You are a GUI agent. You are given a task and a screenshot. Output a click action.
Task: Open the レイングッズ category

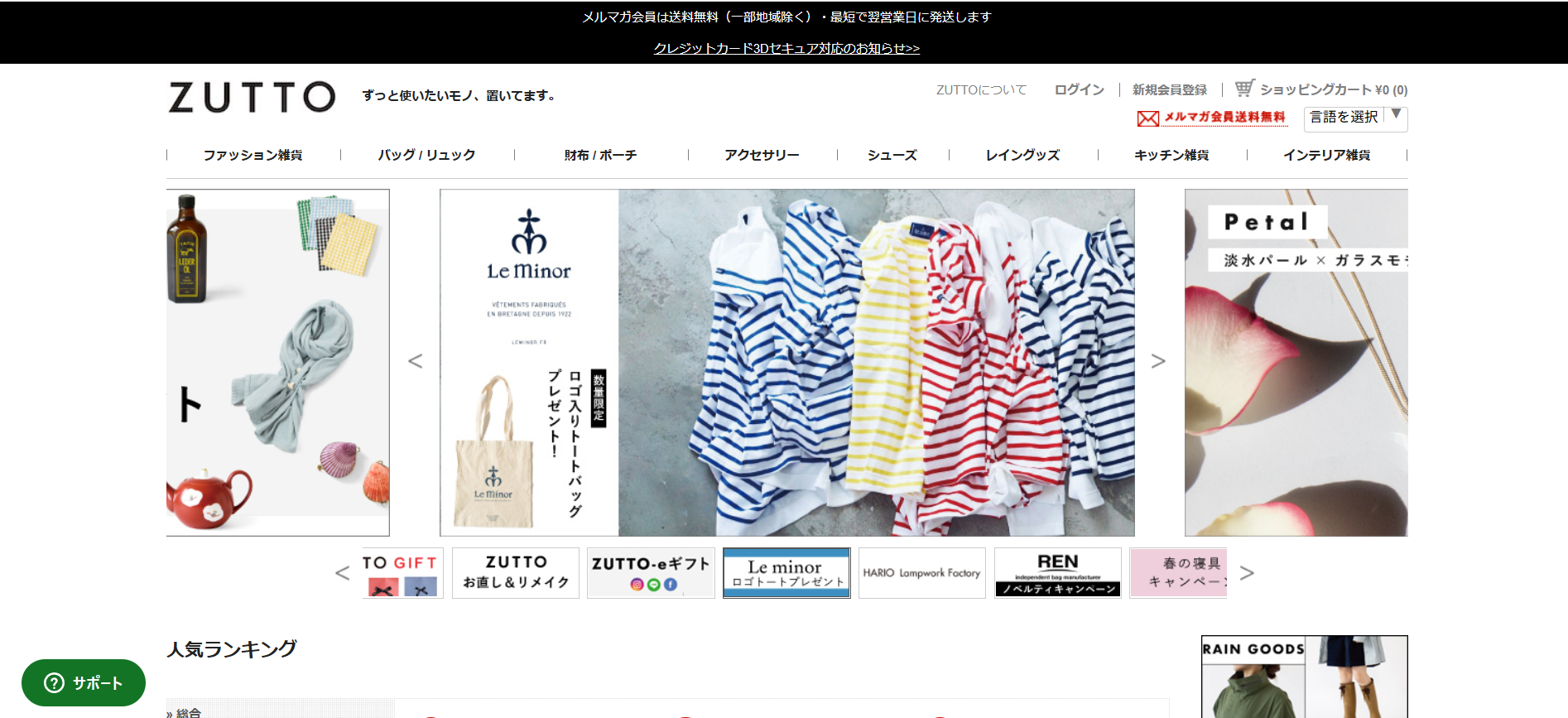pyautogui.click(x=1022, y=155)
